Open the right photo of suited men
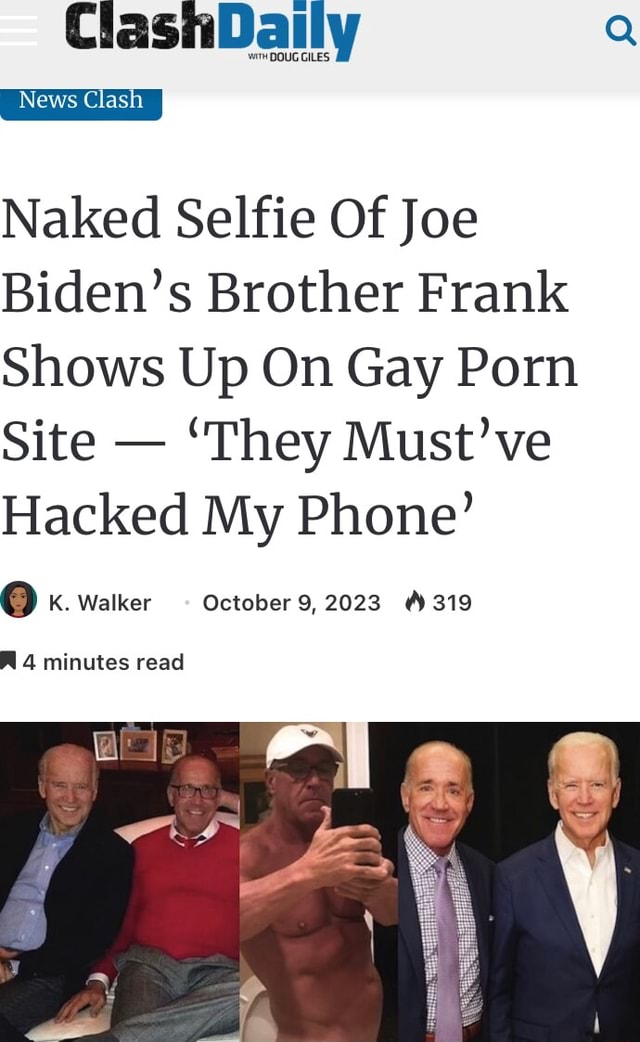The width and height of the screenshot is (640, 1042). tap(518, 882)
